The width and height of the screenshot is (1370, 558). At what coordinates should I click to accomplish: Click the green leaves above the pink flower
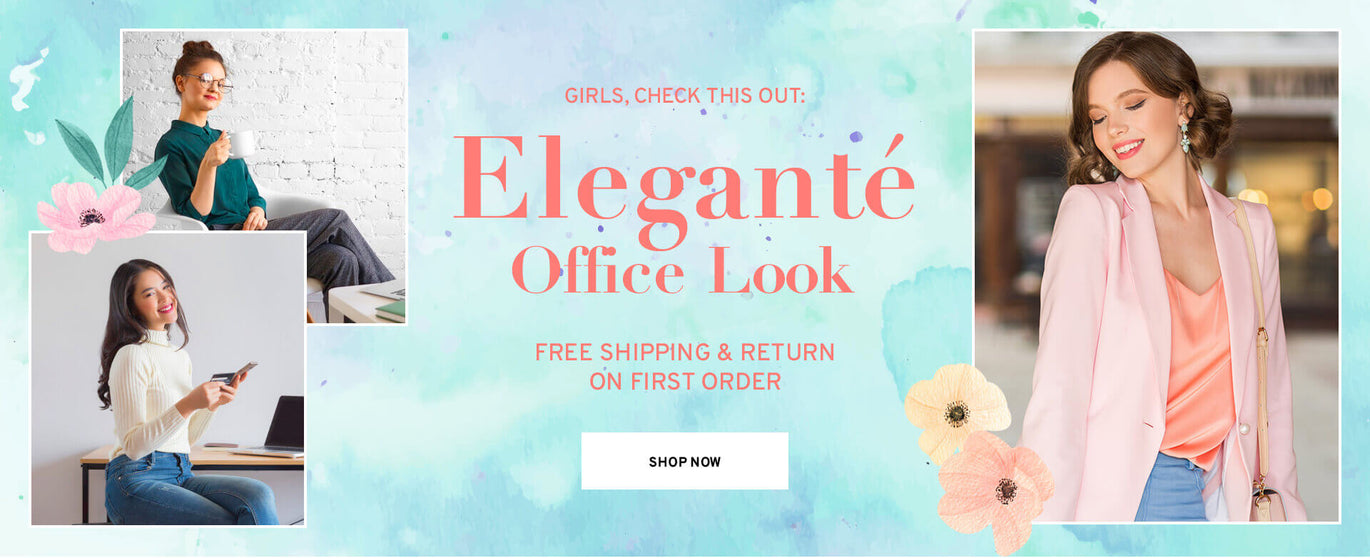click(110, 143)
